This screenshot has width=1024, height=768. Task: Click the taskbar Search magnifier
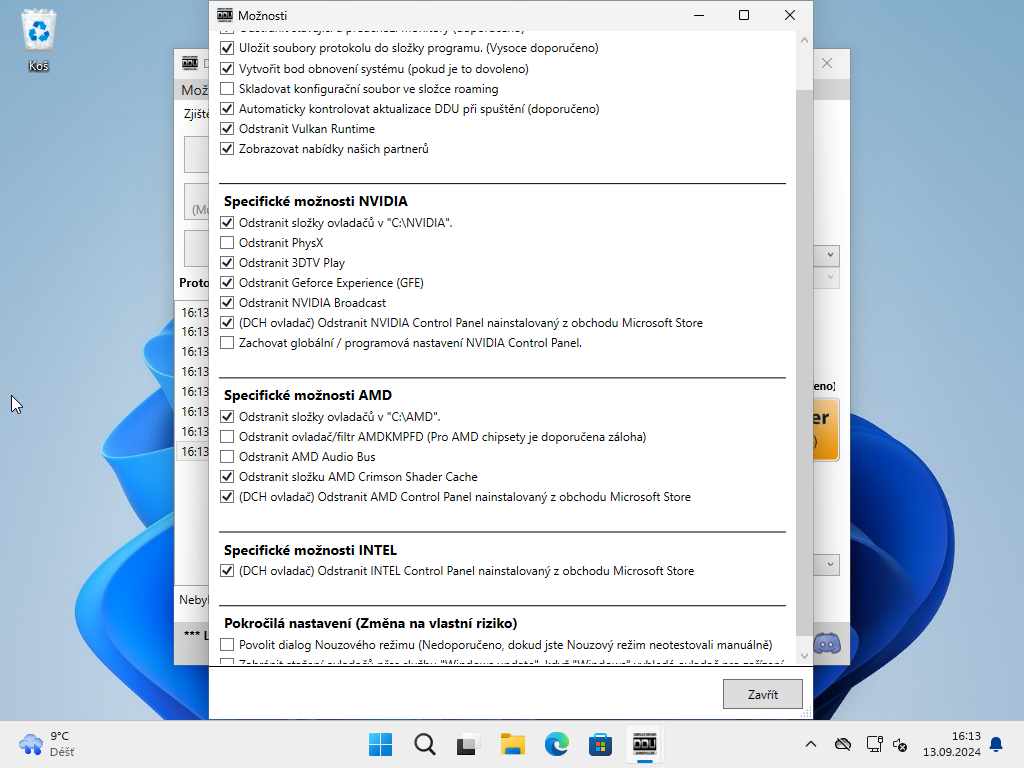coord(424,744)
